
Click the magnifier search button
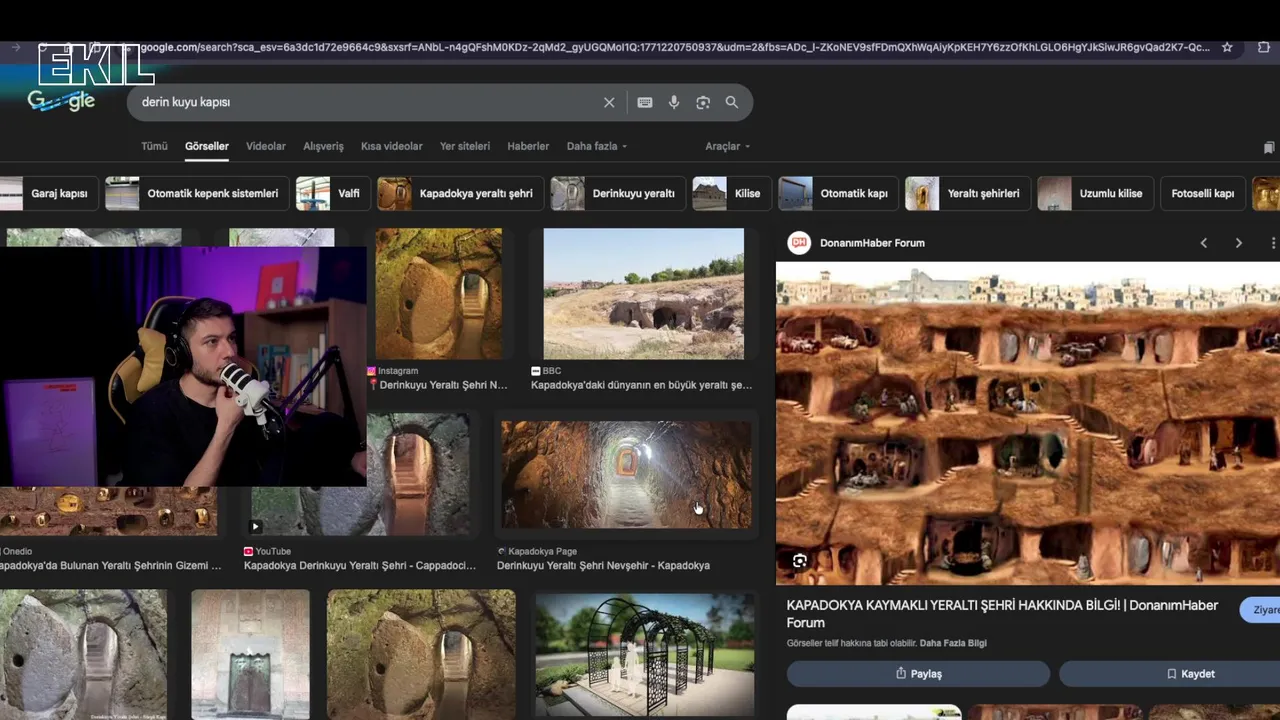(x=732, y=102)
